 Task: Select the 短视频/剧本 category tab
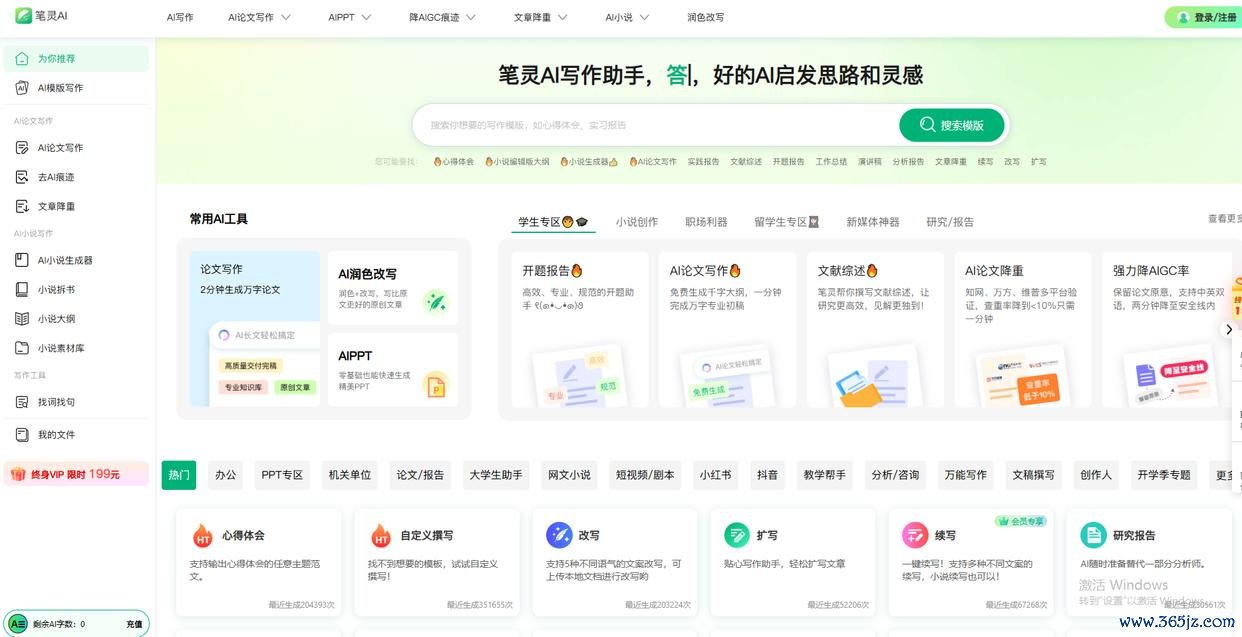coord(645,475)
